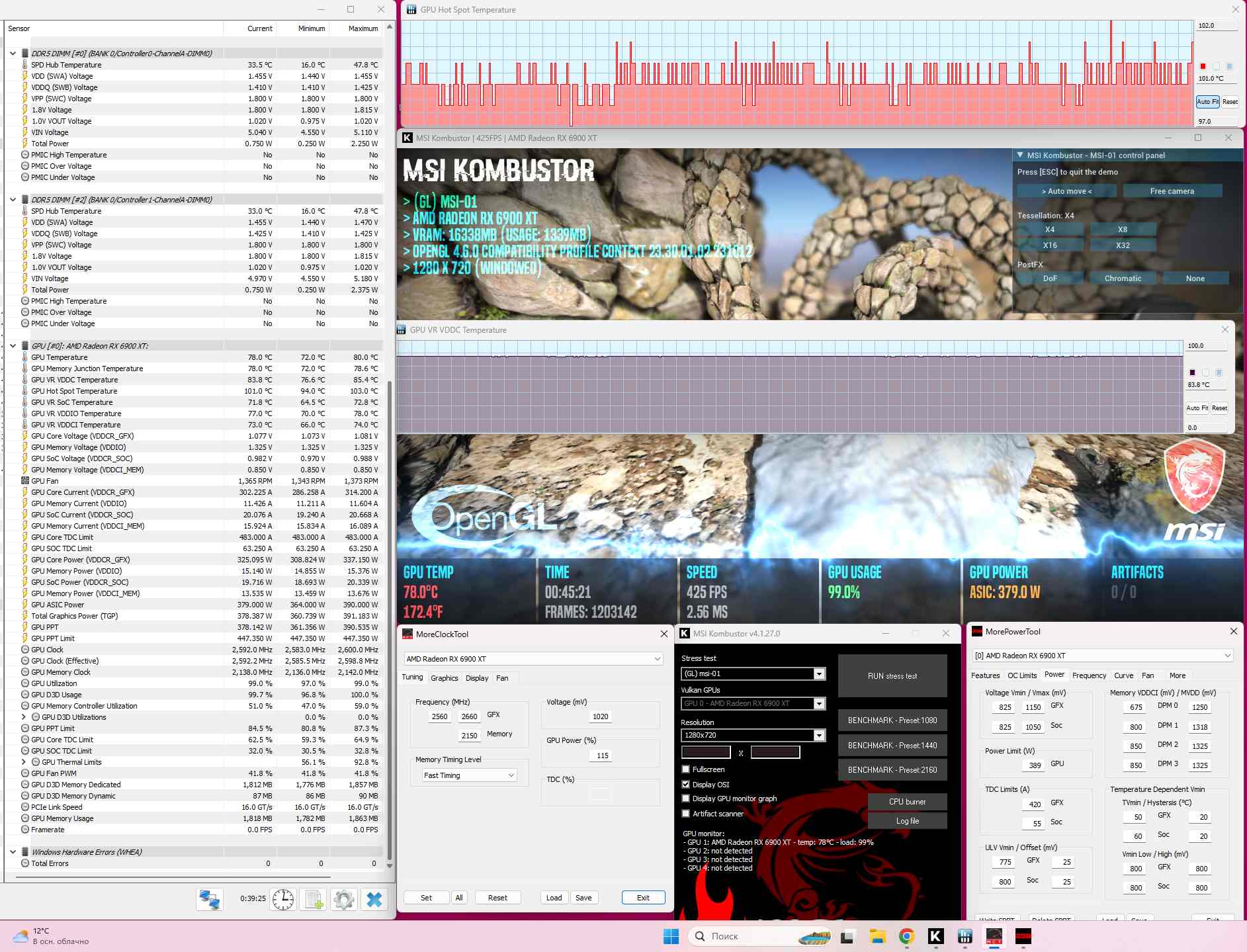This screenshot has width=1247, height=952.
Task: Click the MoreClockTool window title icon
Action: point(408,634)
